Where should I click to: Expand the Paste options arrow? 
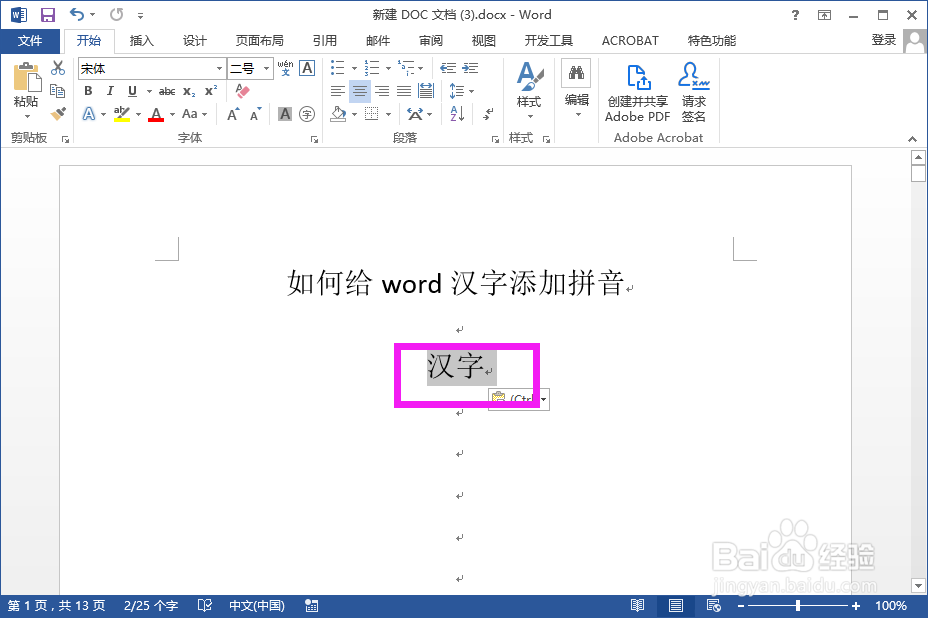tap(26, 116)
